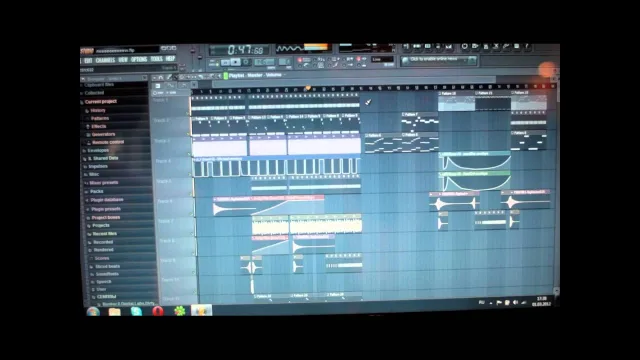640x360 pixels.
Task: Click the 0:47 time display
Action: (x=240, y=50)
